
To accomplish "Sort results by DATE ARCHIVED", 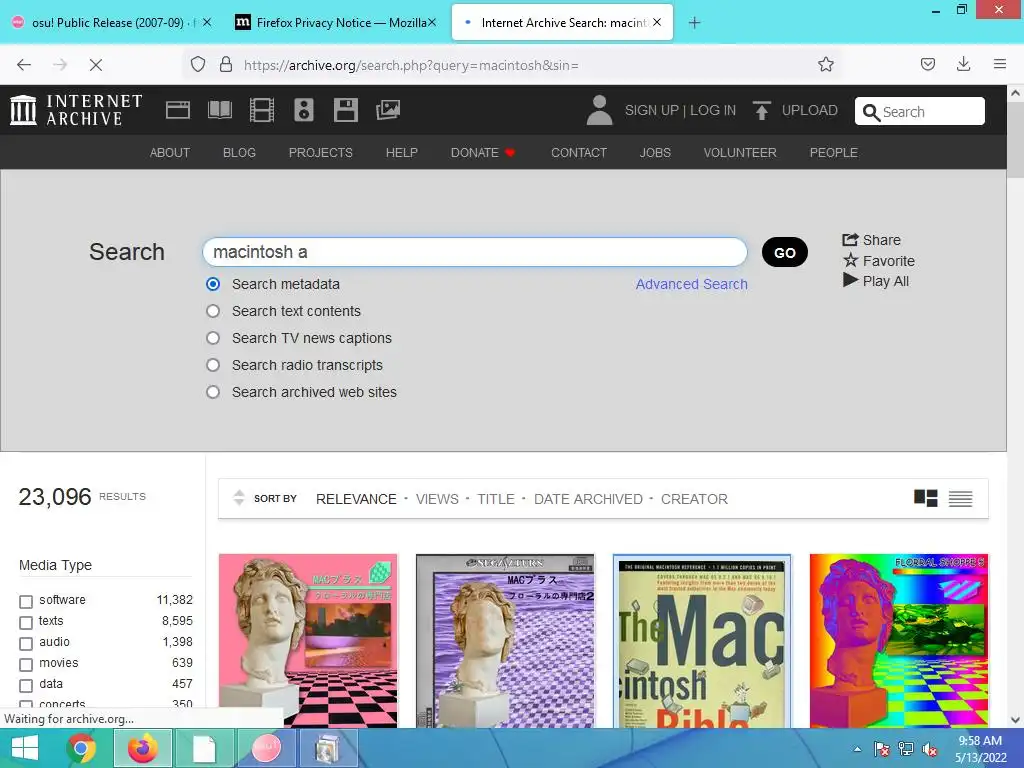I will [588, 499].
